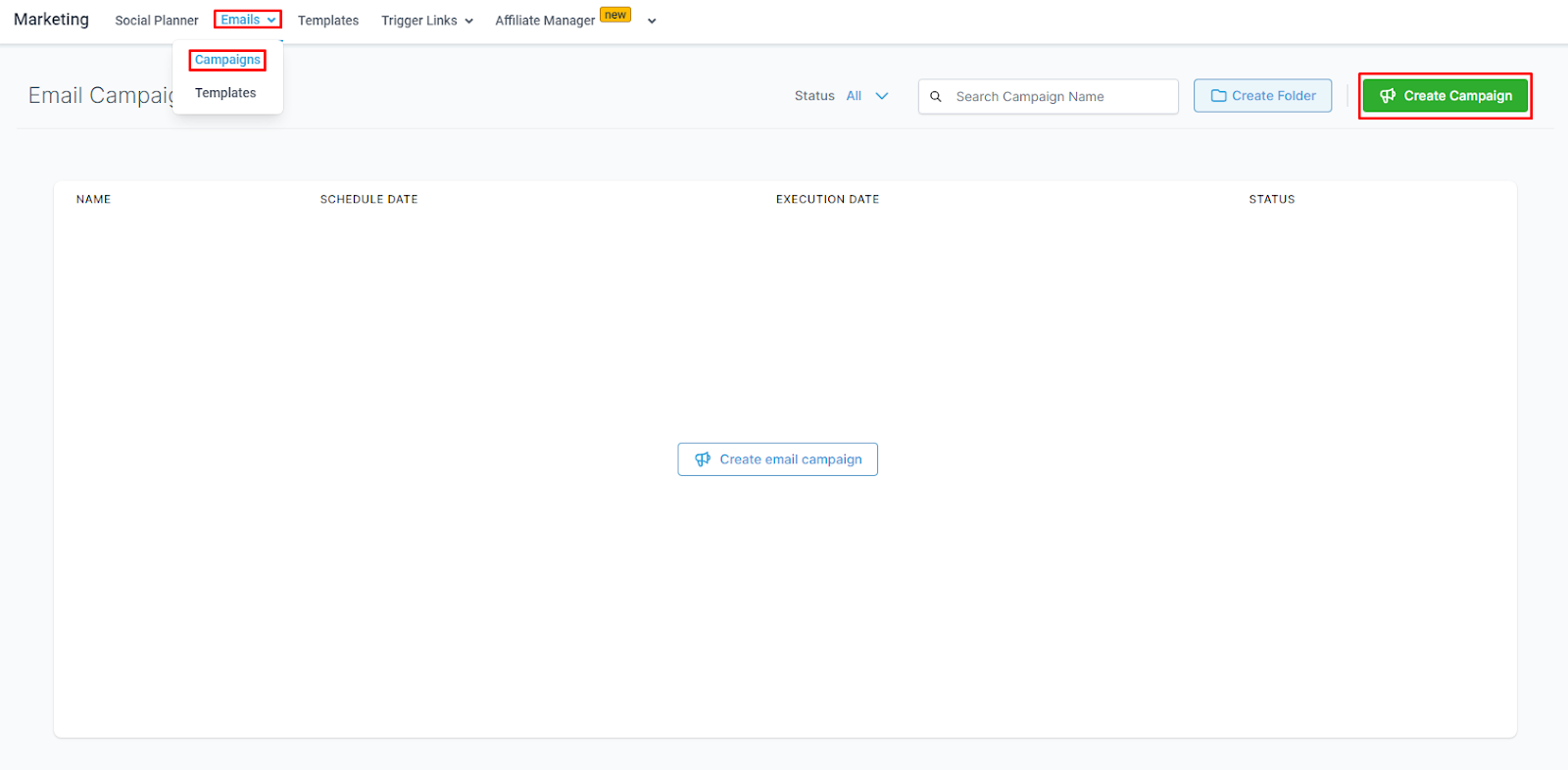Click the STATUS column header
1568x770 pixels.
click(1271, 199)
